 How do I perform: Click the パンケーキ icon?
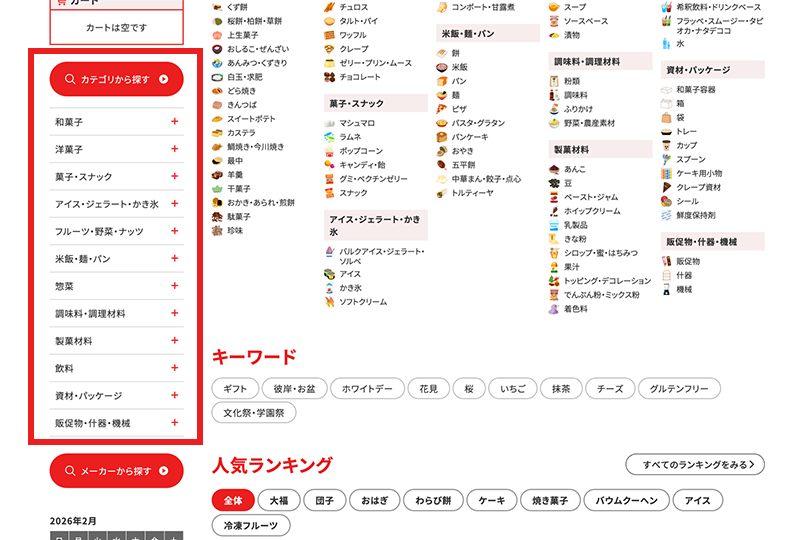(442, 137)
